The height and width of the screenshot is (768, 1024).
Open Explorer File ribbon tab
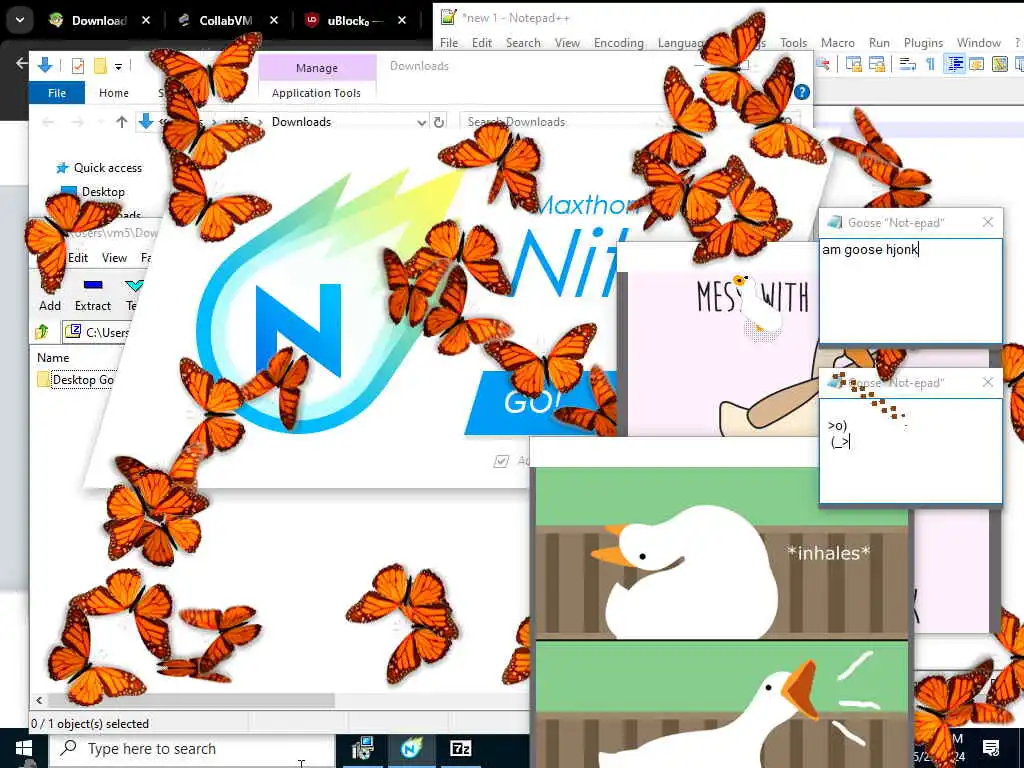tap(57, 93)
